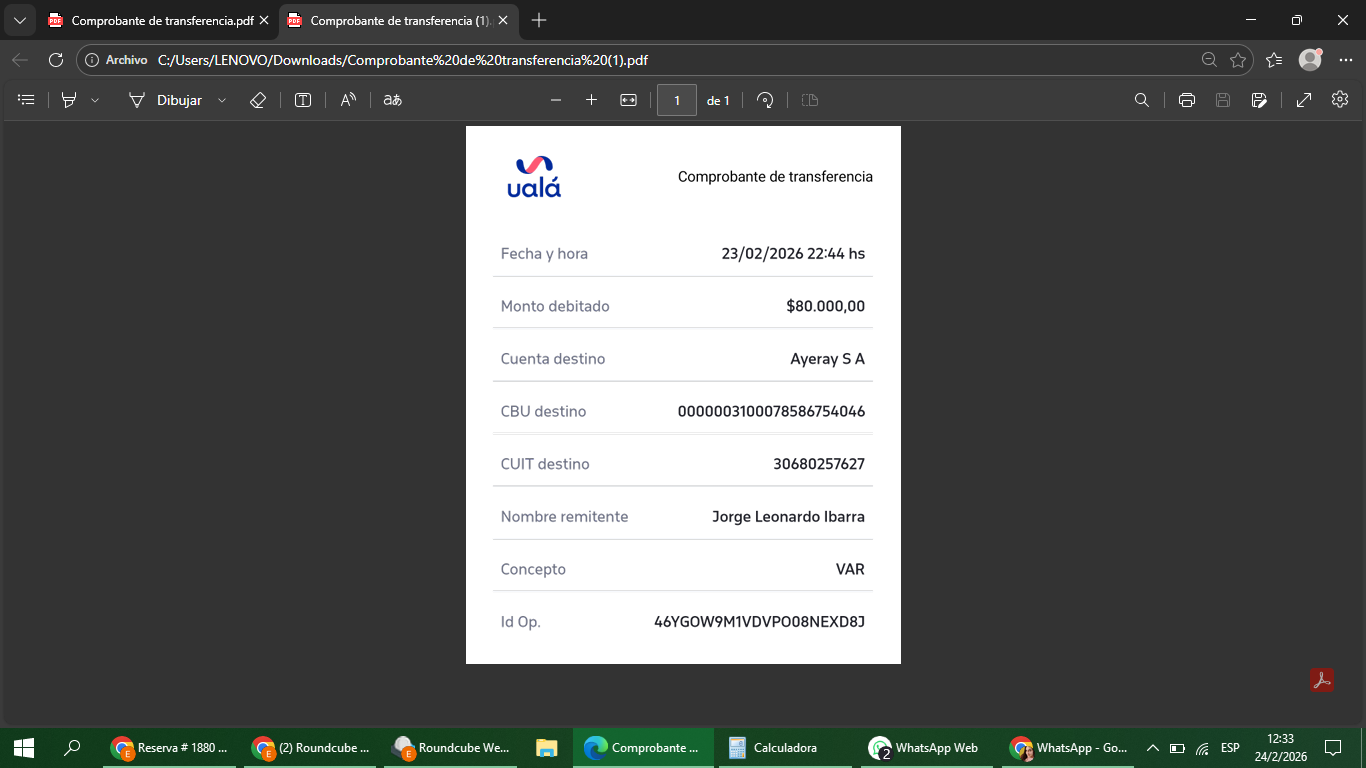Enter full screen mode

(1304, 100)
